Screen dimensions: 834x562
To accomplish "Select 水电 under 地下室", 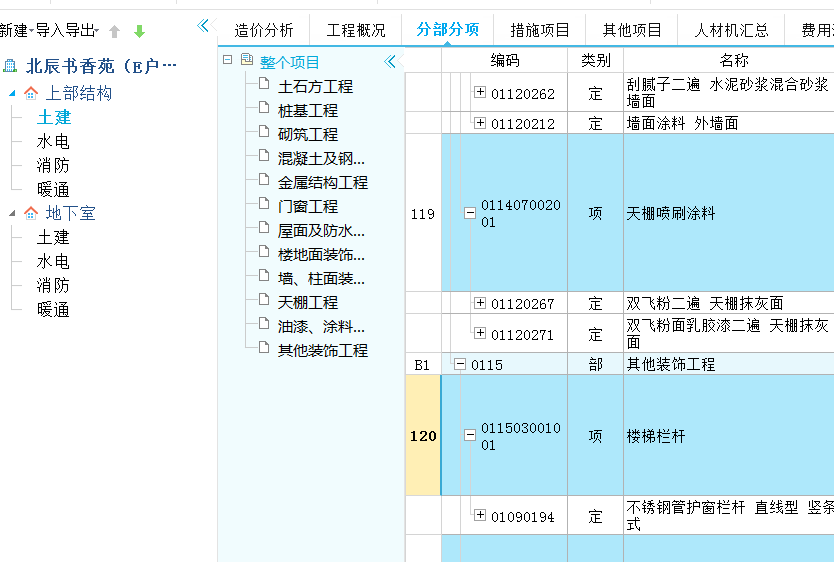I will click(53, 262).
